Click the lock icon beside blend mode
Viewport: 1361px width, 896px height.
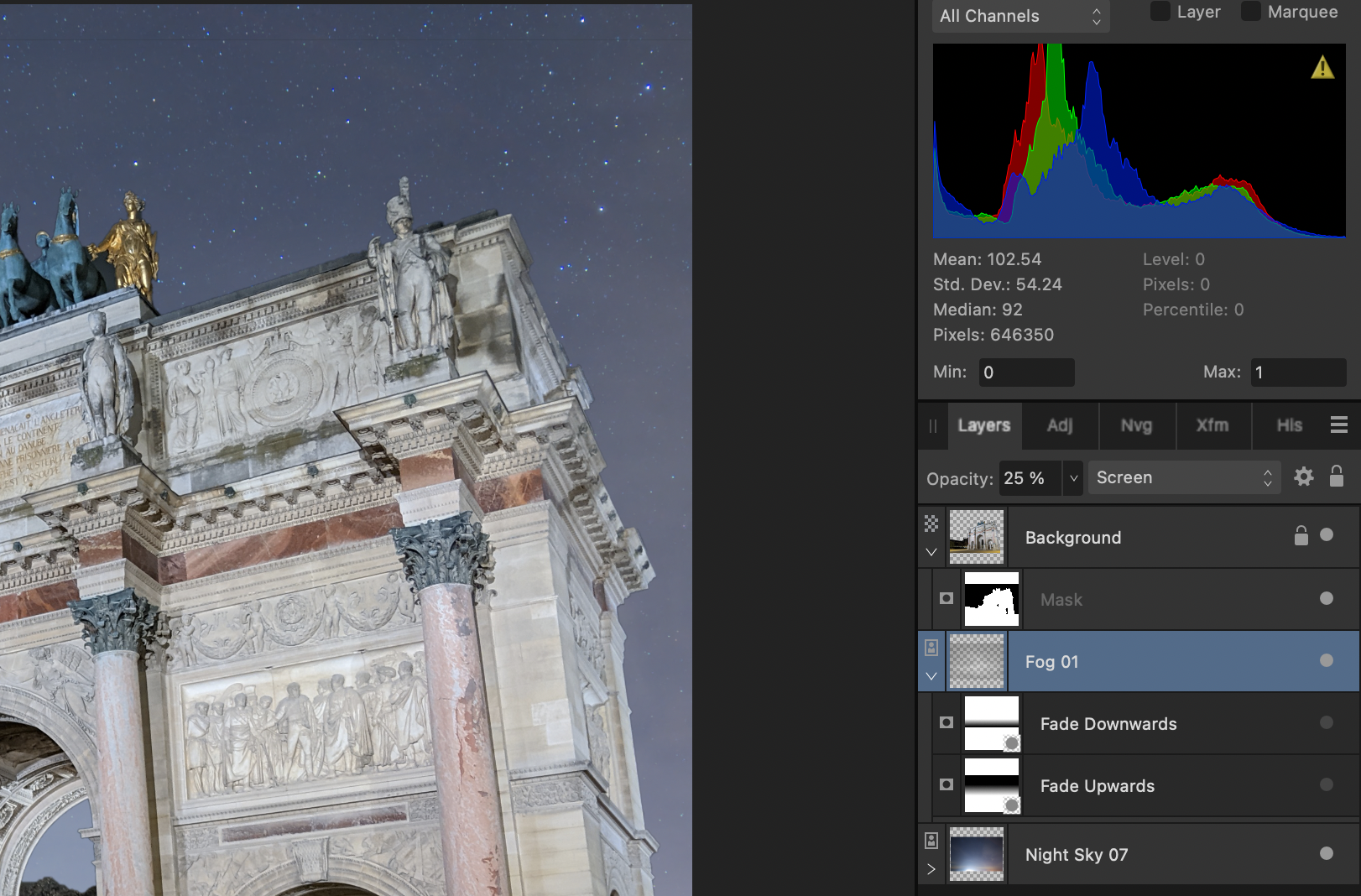[1337, 477]
